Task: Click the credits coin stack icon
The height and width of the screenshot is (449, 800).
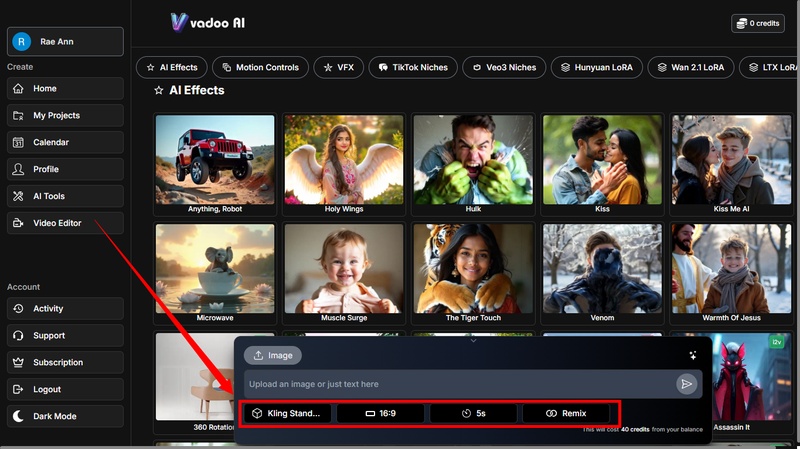Action: (742, 23)
